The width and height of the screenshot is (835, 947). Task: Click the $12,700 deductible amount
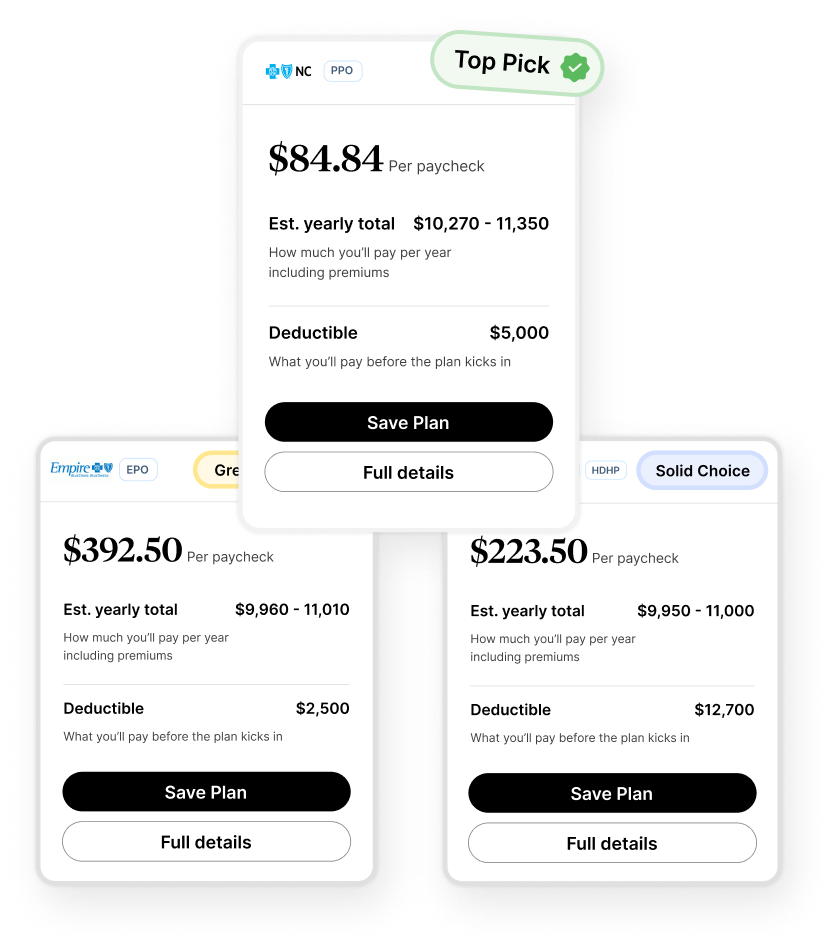[x=724, y=710]
